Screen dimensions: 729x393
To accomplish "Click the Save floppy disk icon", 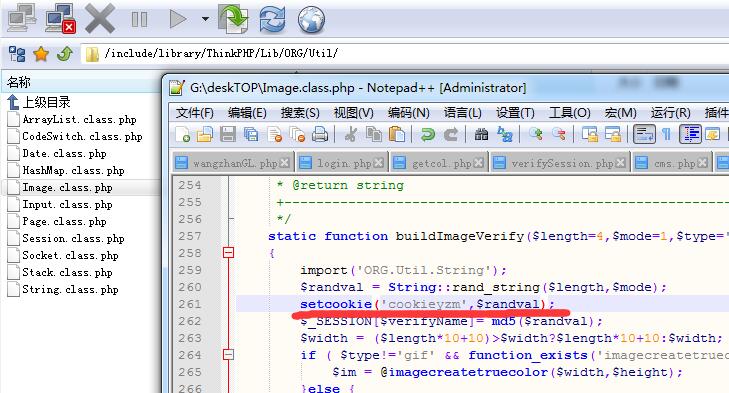I will pyautogui.click(x=228, y=134).
